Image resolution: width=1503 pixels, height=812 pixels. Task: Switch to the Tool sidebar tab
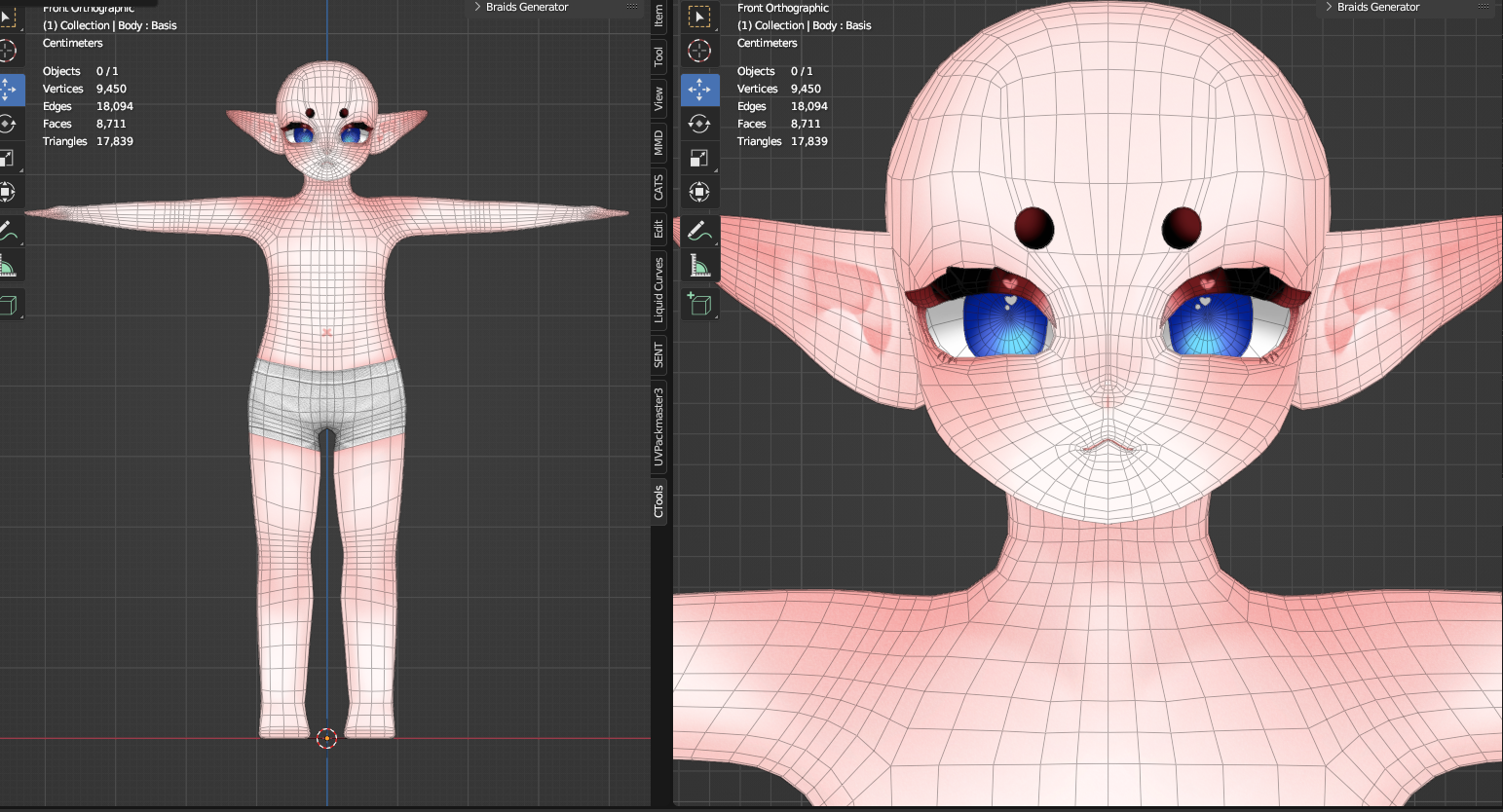click(658, 56)
